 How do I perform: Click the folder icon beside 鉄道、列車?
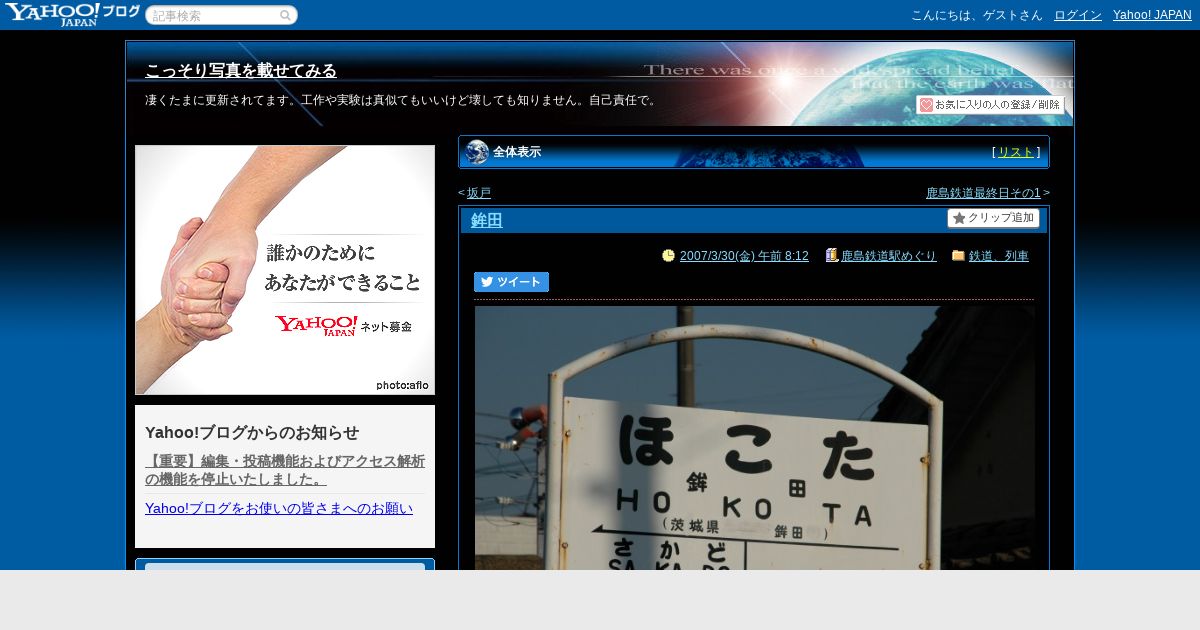pos(958,256)
